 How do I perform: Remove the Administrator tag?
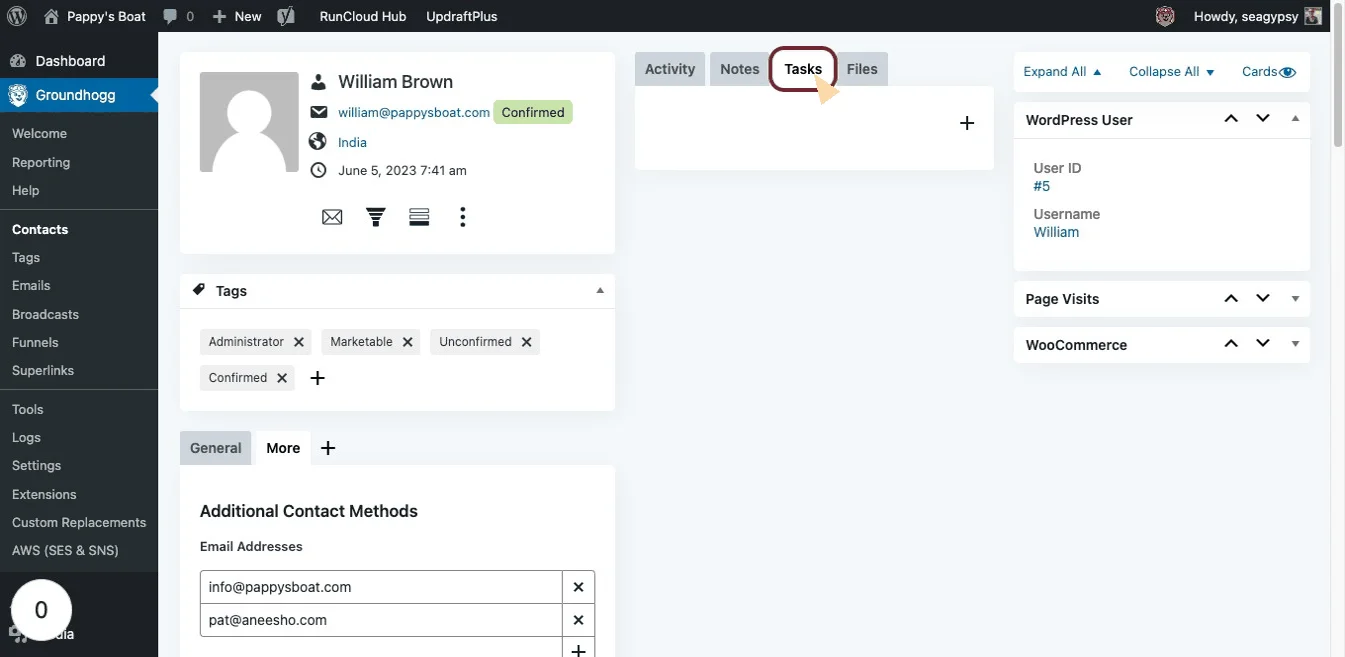(x=298, y=342)
